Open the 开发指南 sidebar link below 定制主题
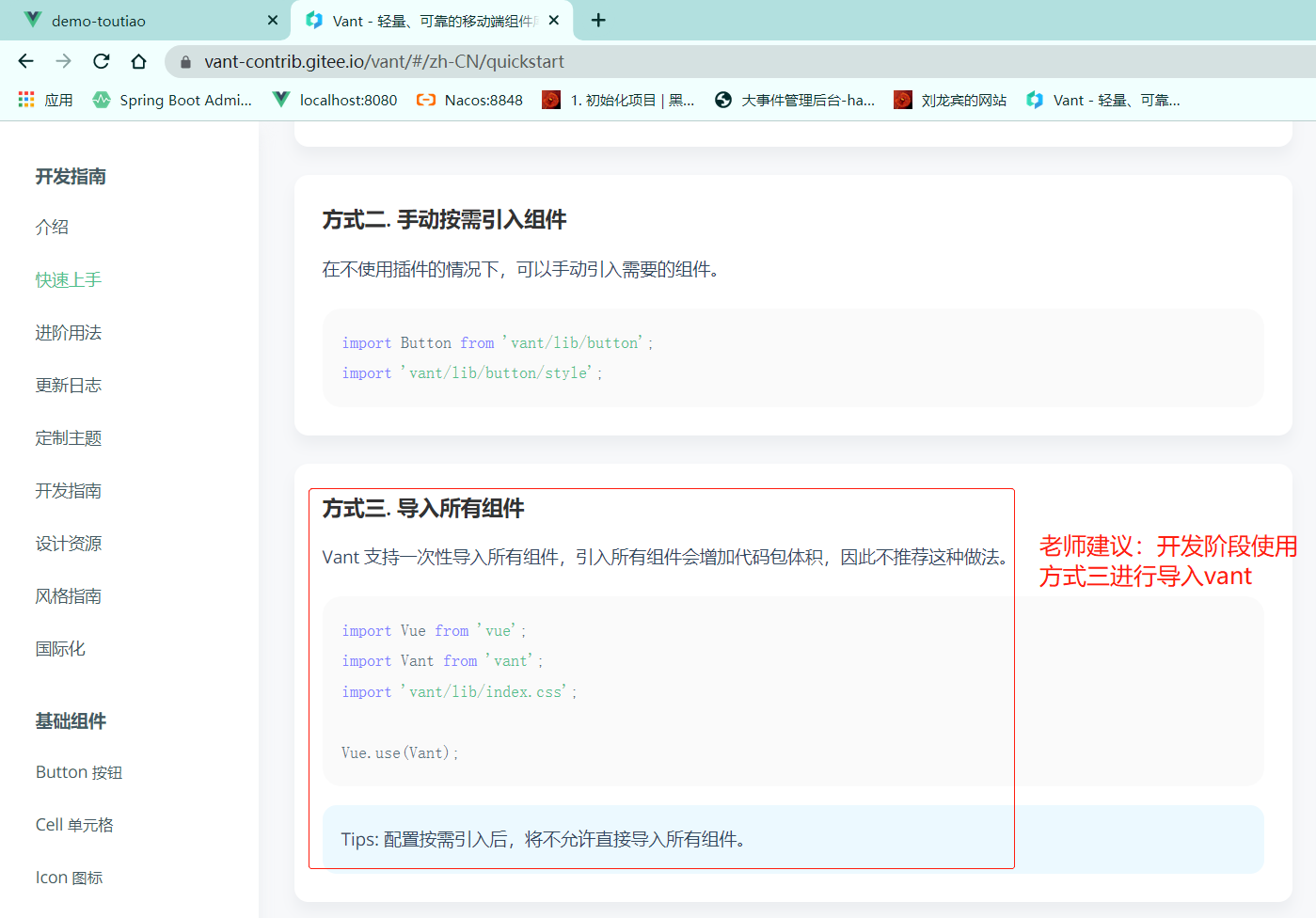 [68, 490]
